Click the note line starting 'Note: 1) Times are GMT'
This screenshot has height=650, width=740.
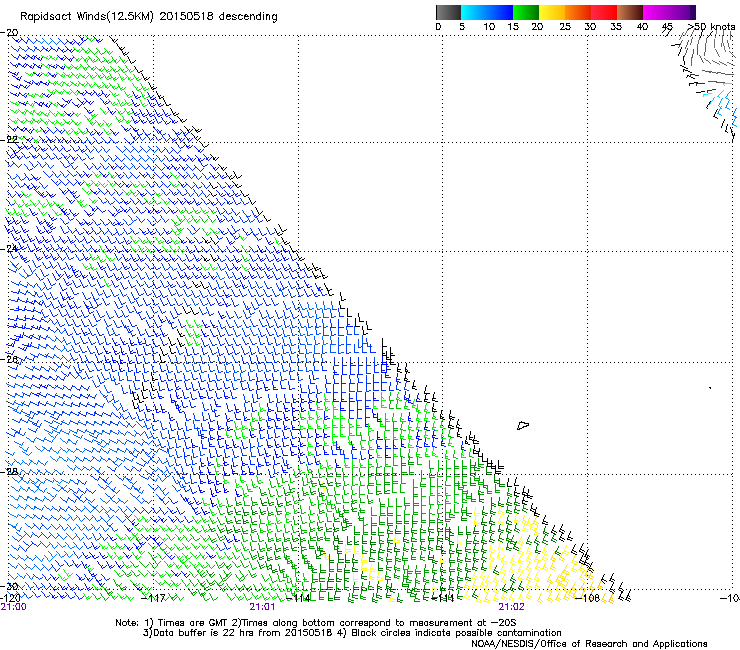tap(316, 623)
